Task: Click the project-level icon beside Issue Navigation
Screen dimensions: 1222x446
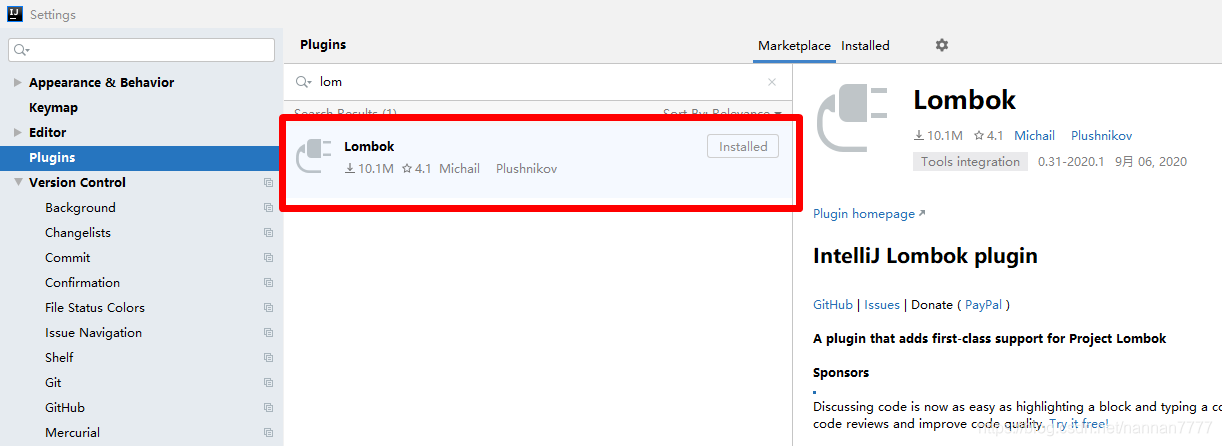Action: (268, 333)
